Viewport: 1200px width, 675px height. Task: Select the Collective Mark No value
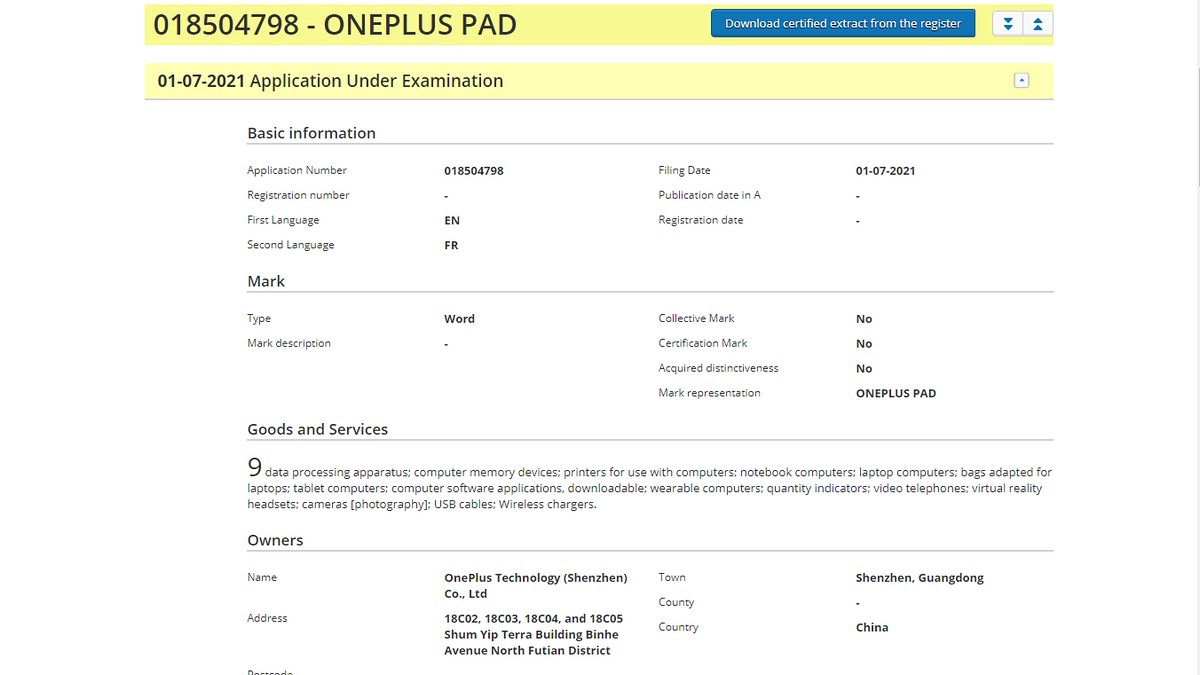(x=863, y=318)
